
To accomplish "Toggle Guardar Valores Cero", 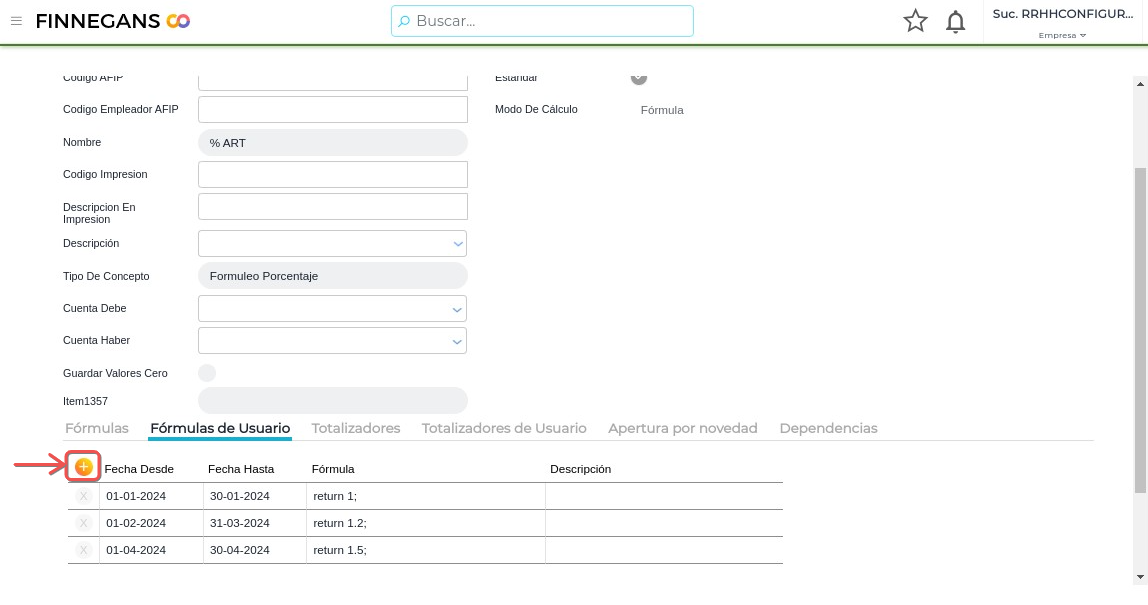I will coord(207,373).
